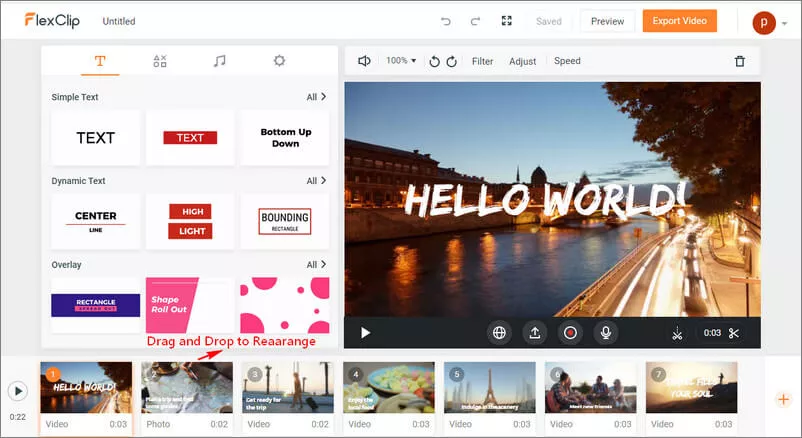Add the High Light dynamic text
802x438 pixels.
190,222
